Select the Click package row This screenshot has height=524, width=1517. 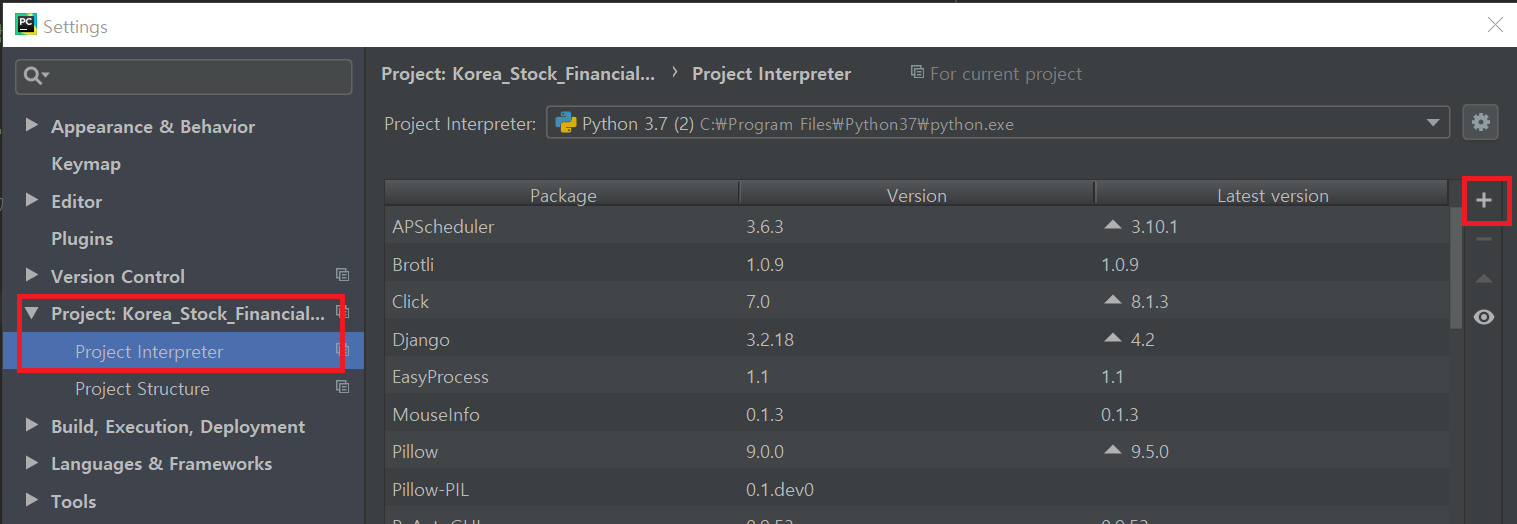click(917, 302)
